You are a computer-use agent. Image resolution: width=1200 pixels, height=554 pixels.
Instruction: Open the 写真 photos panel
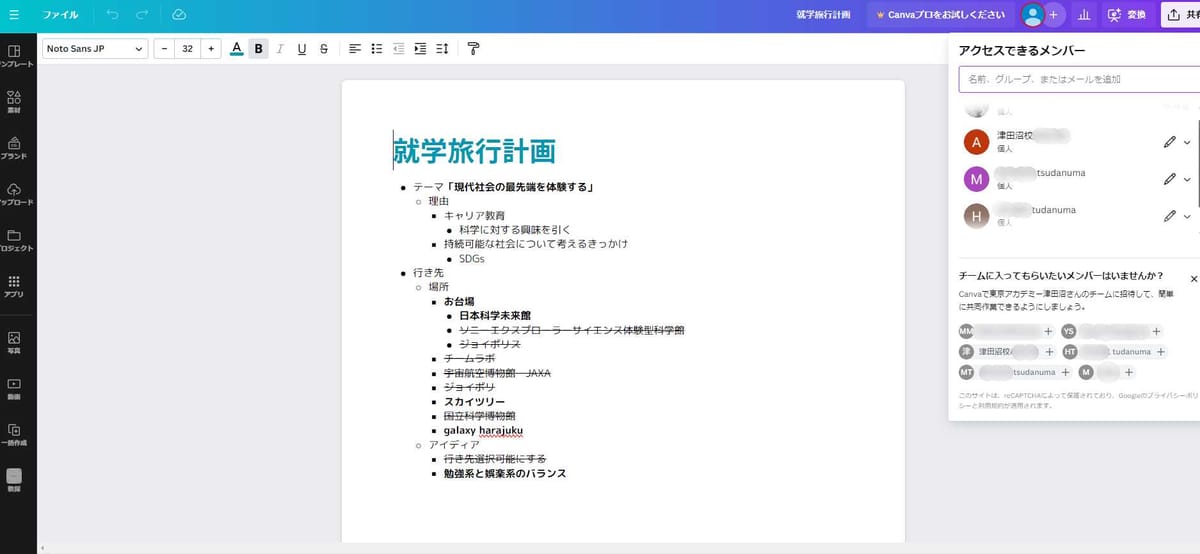15,343
